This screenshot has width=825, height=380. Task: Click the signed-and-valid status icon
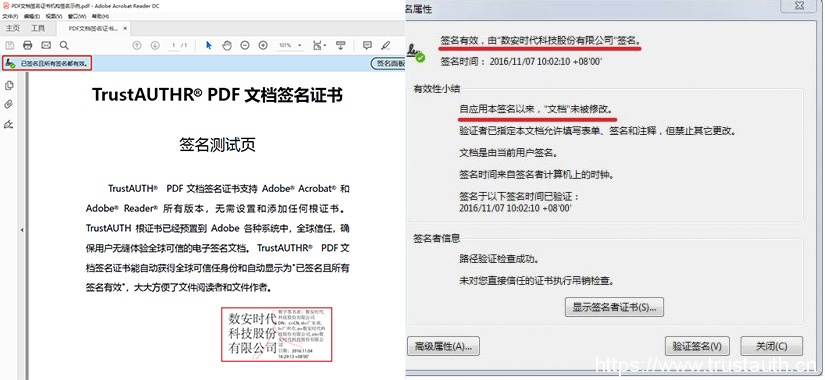(x=10, y=64)
